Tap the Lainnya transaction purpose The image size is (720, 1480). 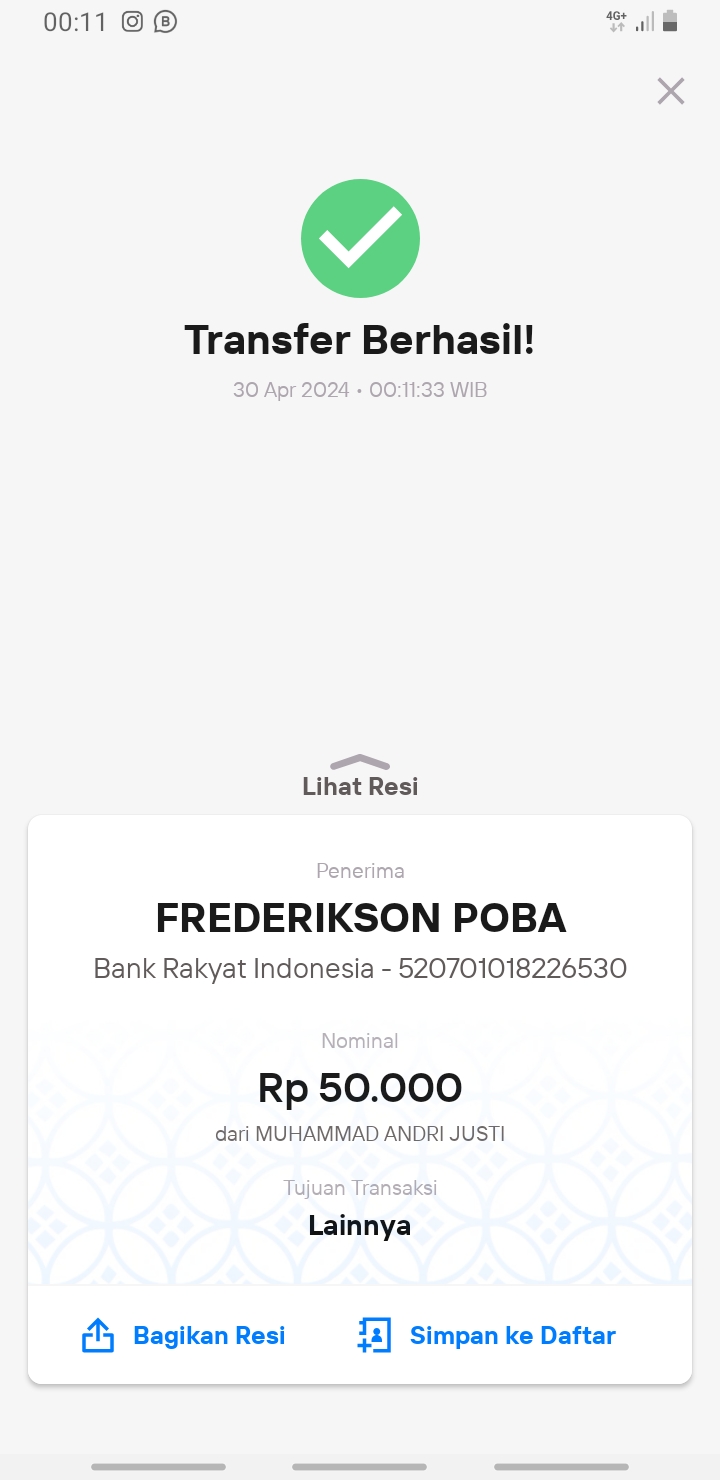360,1225
